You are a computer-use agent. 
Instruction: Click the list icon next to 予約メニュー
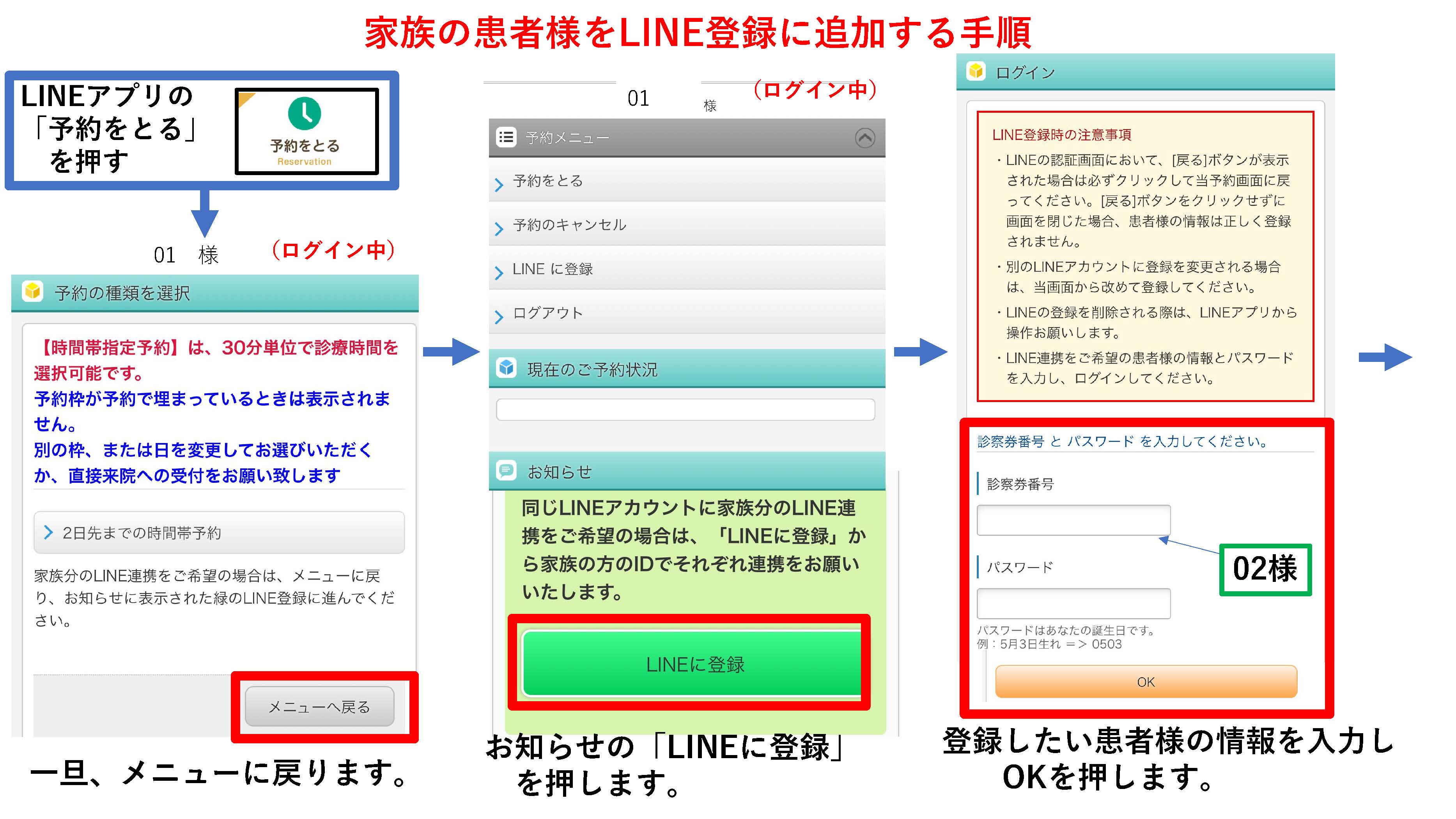(507, 137)
